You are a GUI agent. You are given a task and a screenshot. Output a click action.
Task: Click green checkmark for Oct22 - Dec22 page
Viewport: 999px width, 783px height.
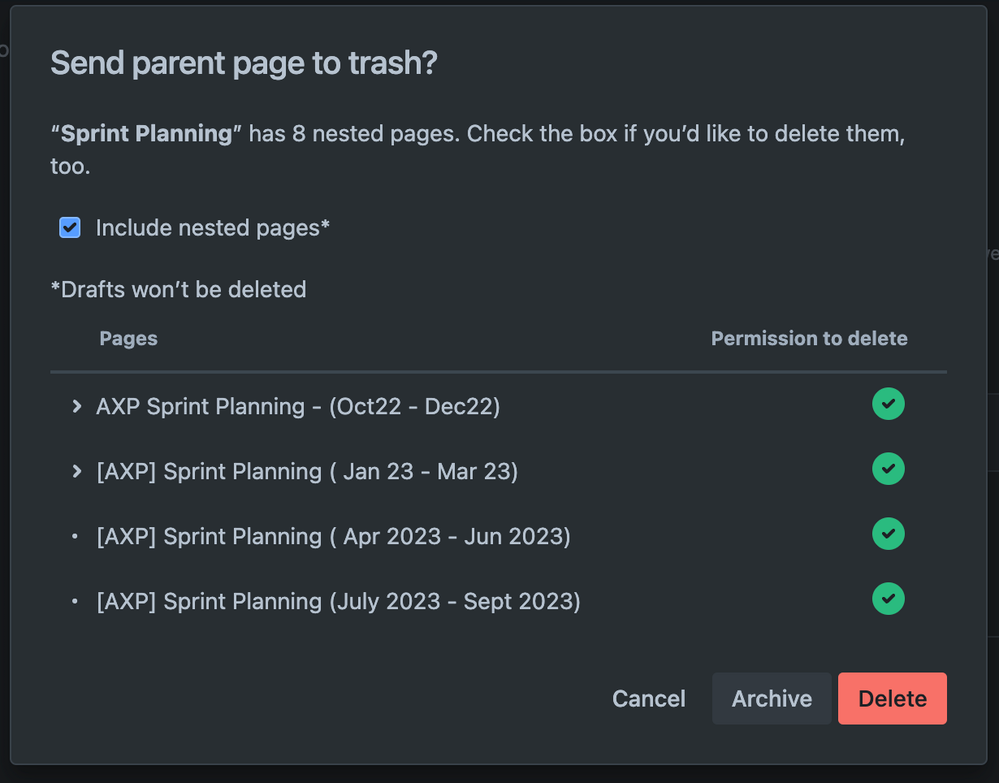(x=888, y=404)
